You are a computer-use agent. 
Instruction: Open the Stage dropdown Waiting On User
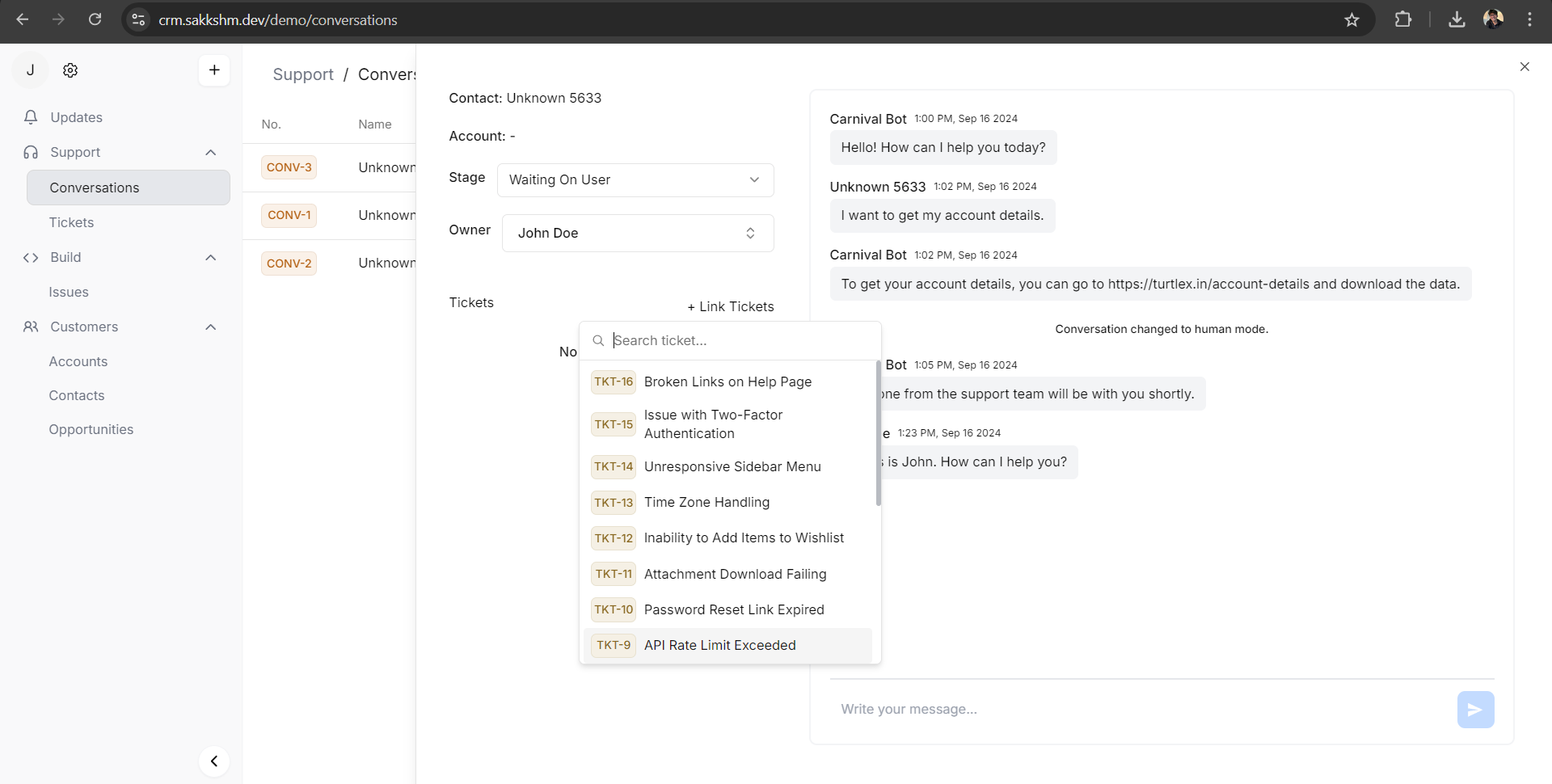coord(635,180)
